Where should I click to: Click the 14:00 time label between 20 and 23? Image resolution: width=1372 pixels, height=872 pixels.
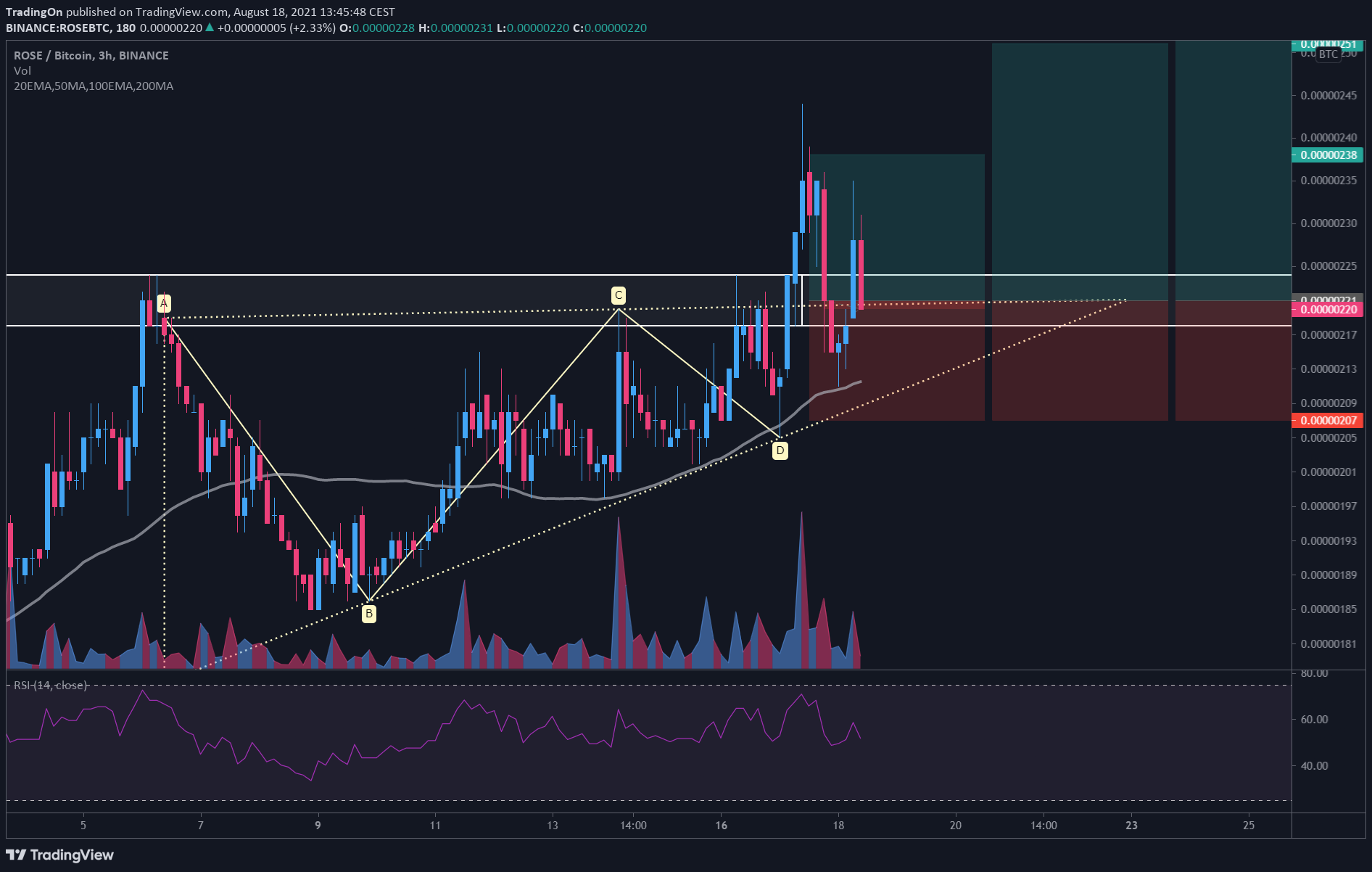click(x=1044, y=826)
